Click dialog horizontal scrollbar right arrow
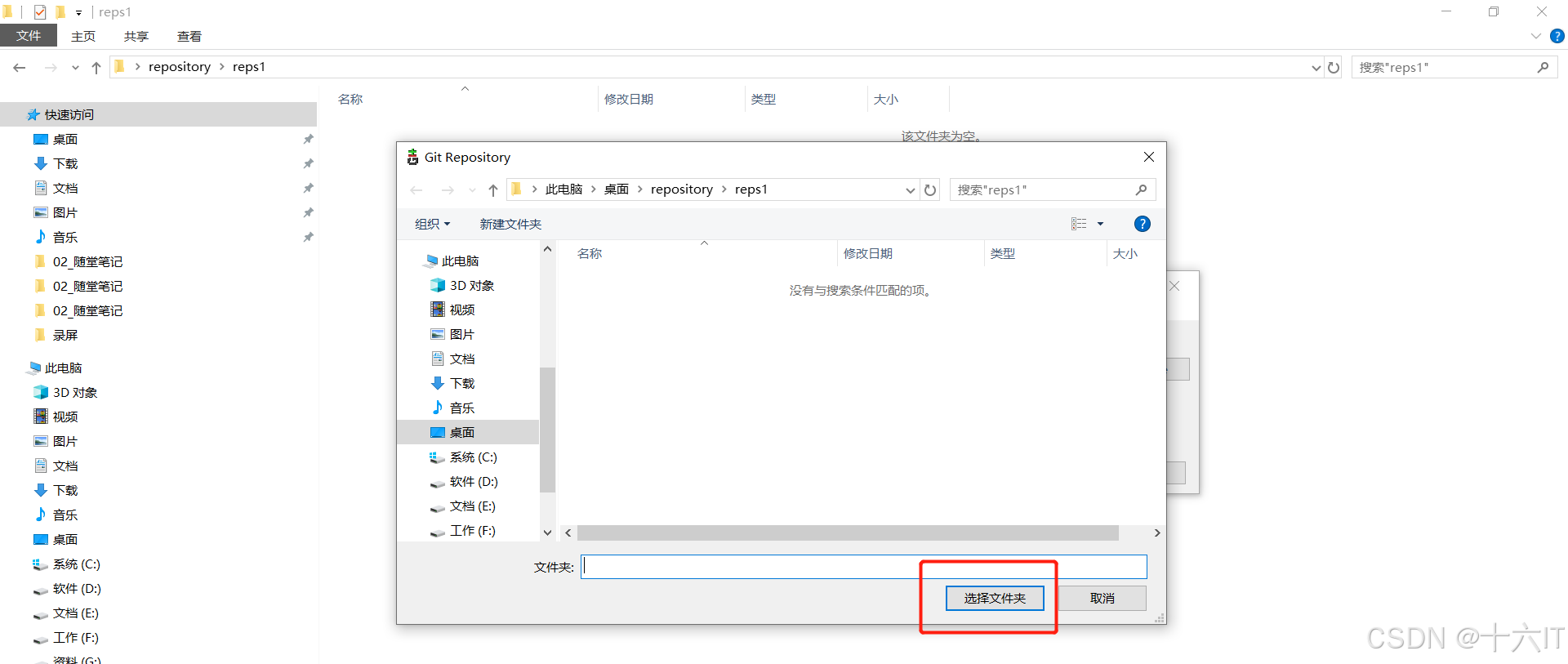This screenshot has height=664, width=1568. 1157,533
